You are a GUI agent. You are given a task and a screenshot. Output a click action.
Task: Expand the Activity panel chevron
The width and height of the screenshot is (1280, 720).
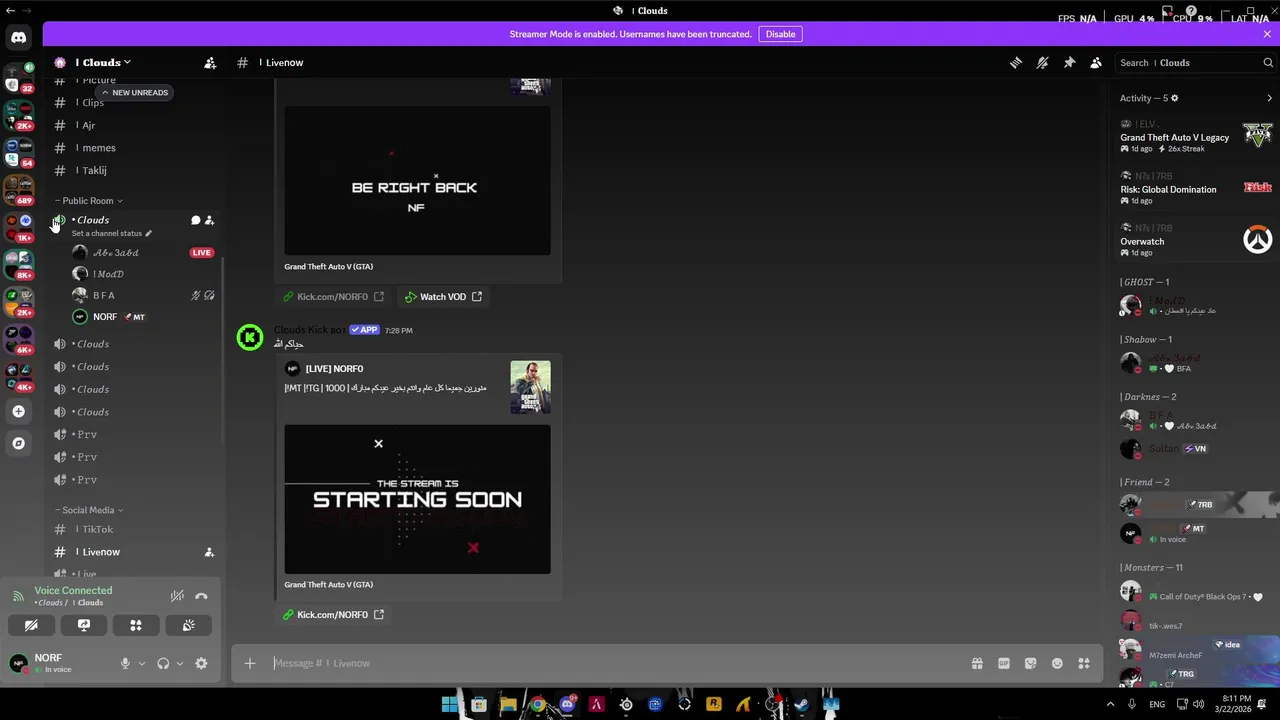pos(1269,98)
